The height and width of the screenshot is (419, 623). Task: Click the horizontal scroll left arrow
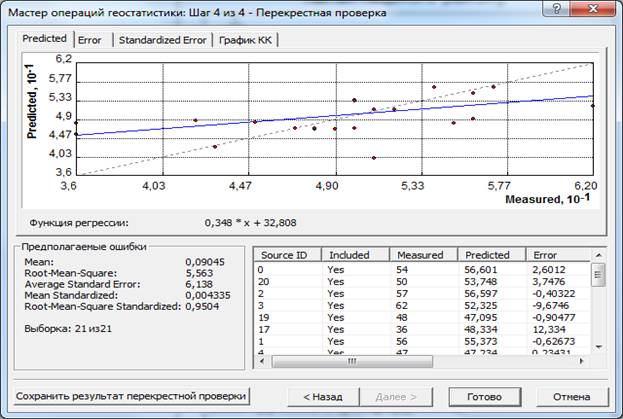click(x=261, y=361)
